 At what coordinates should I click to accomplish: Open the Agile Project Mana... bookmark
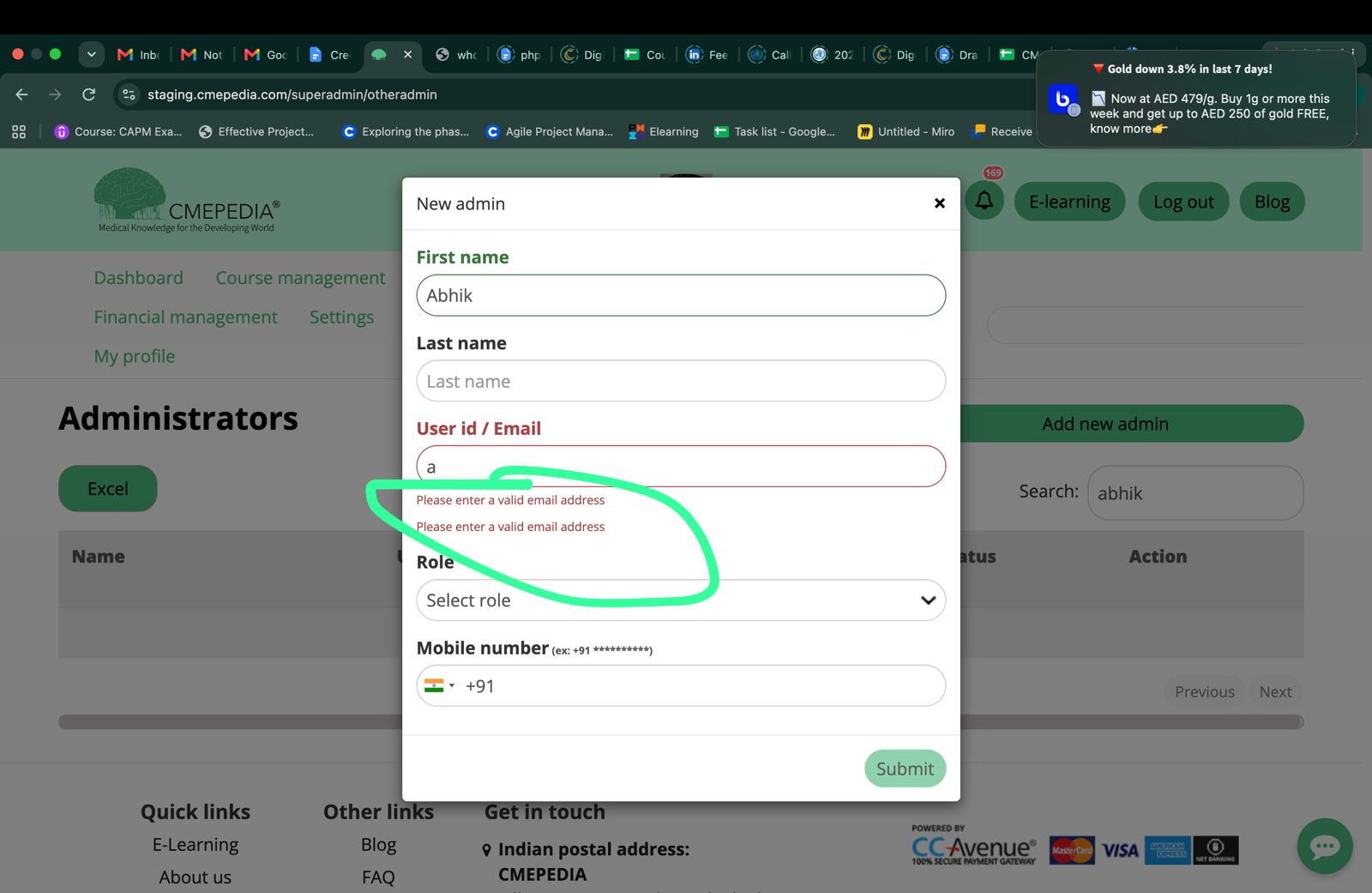point(550,131)
